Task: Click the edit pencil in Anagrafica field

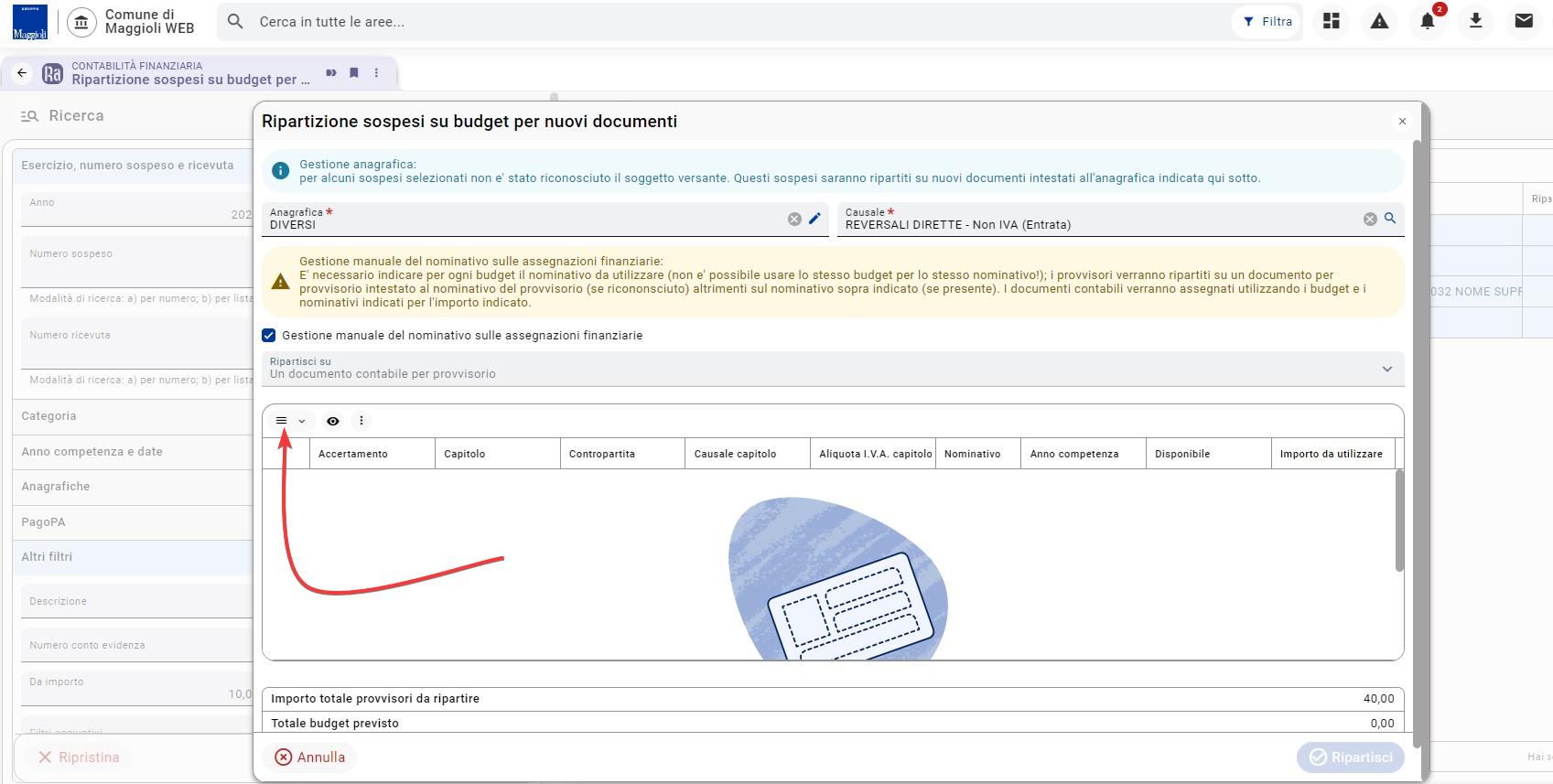Action: click(x=814, y=219)
